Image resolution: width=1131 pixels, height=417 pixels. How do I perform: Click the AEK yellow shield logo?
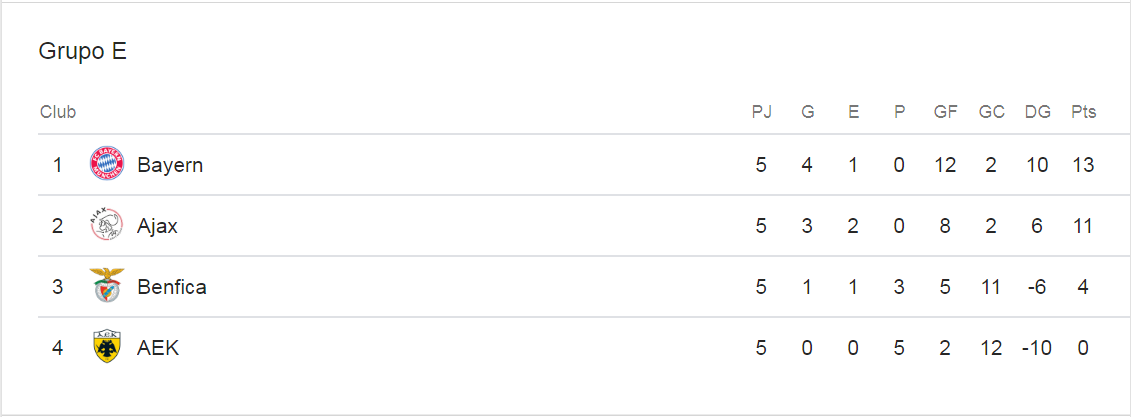click(x=107, y=347)
